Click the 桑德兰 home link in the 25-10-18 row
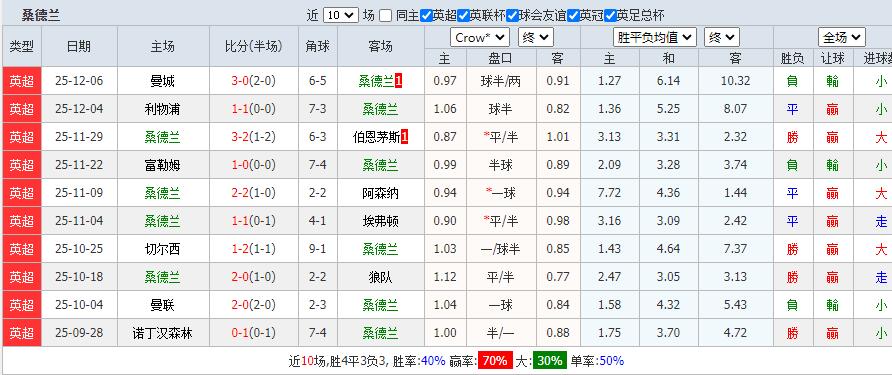 pyautogui.click(x=163, y=277)
